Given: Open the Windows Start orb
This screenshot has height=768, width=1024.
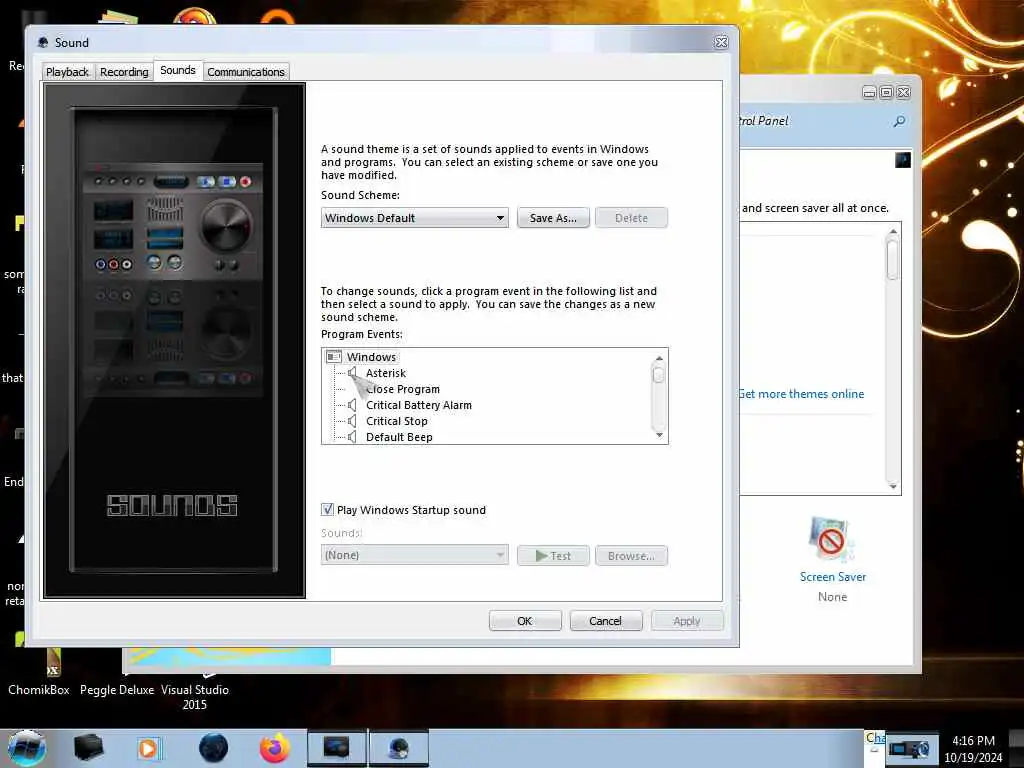Looking at the screenshot, I should [x=26, y=748].
